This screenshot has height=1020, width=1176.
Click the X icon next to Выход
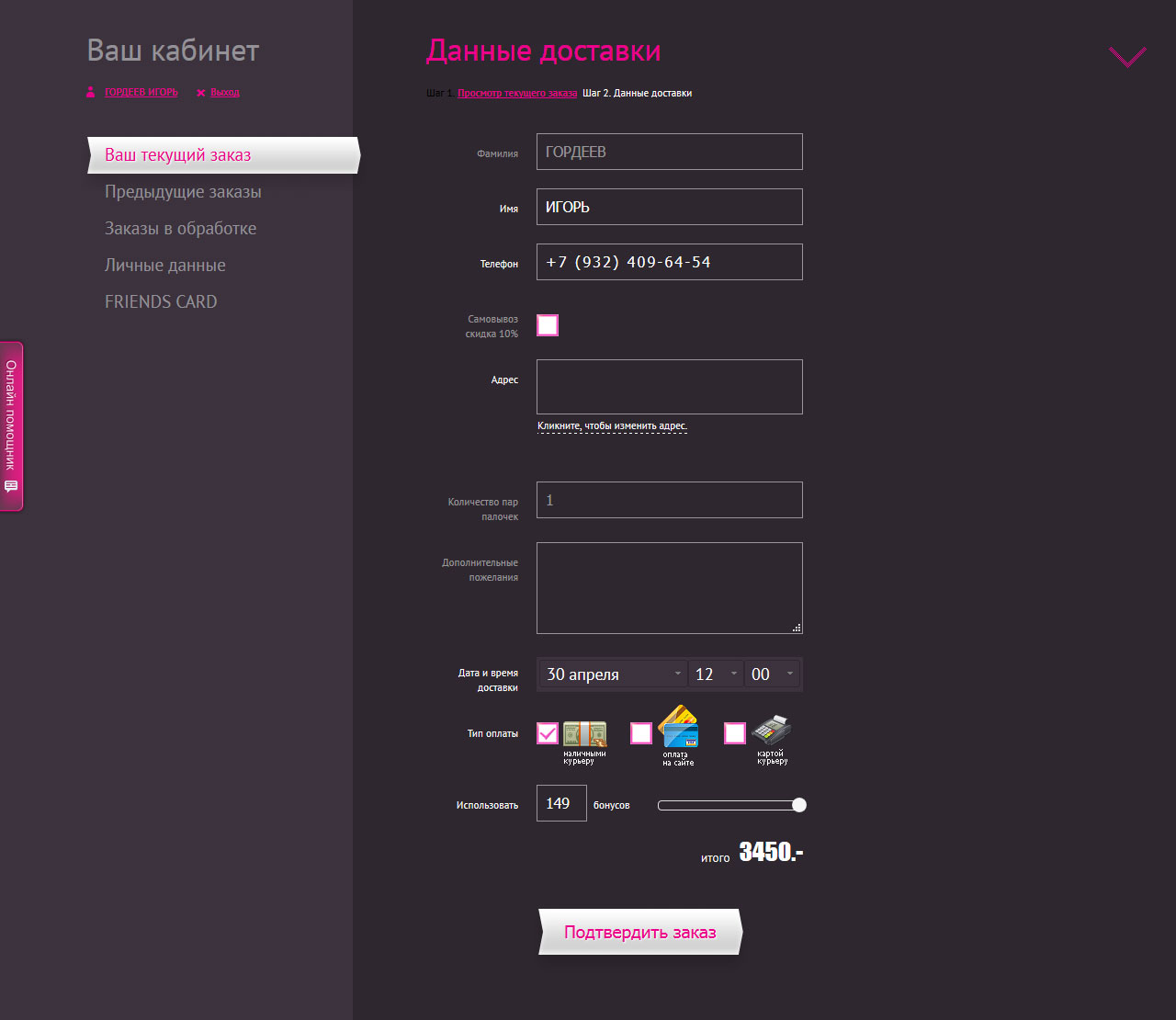pyautogui.click(x=200, y=93)
